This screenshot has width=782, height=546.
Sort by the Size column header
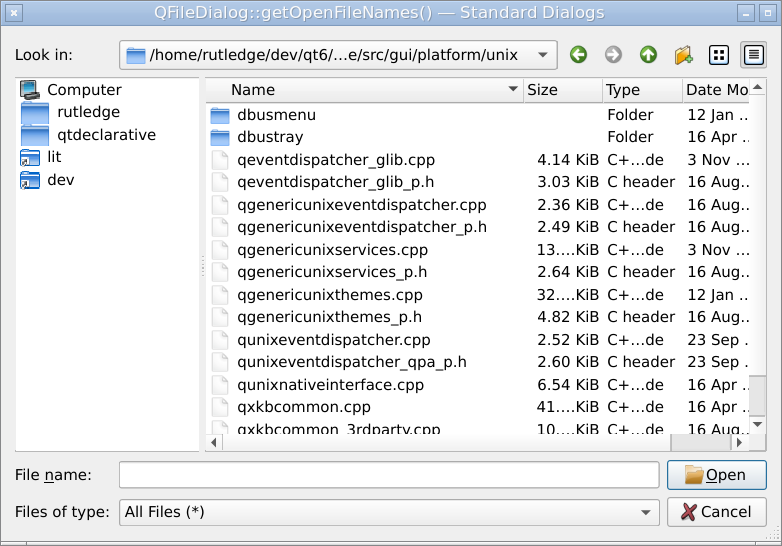coord(561,90)
